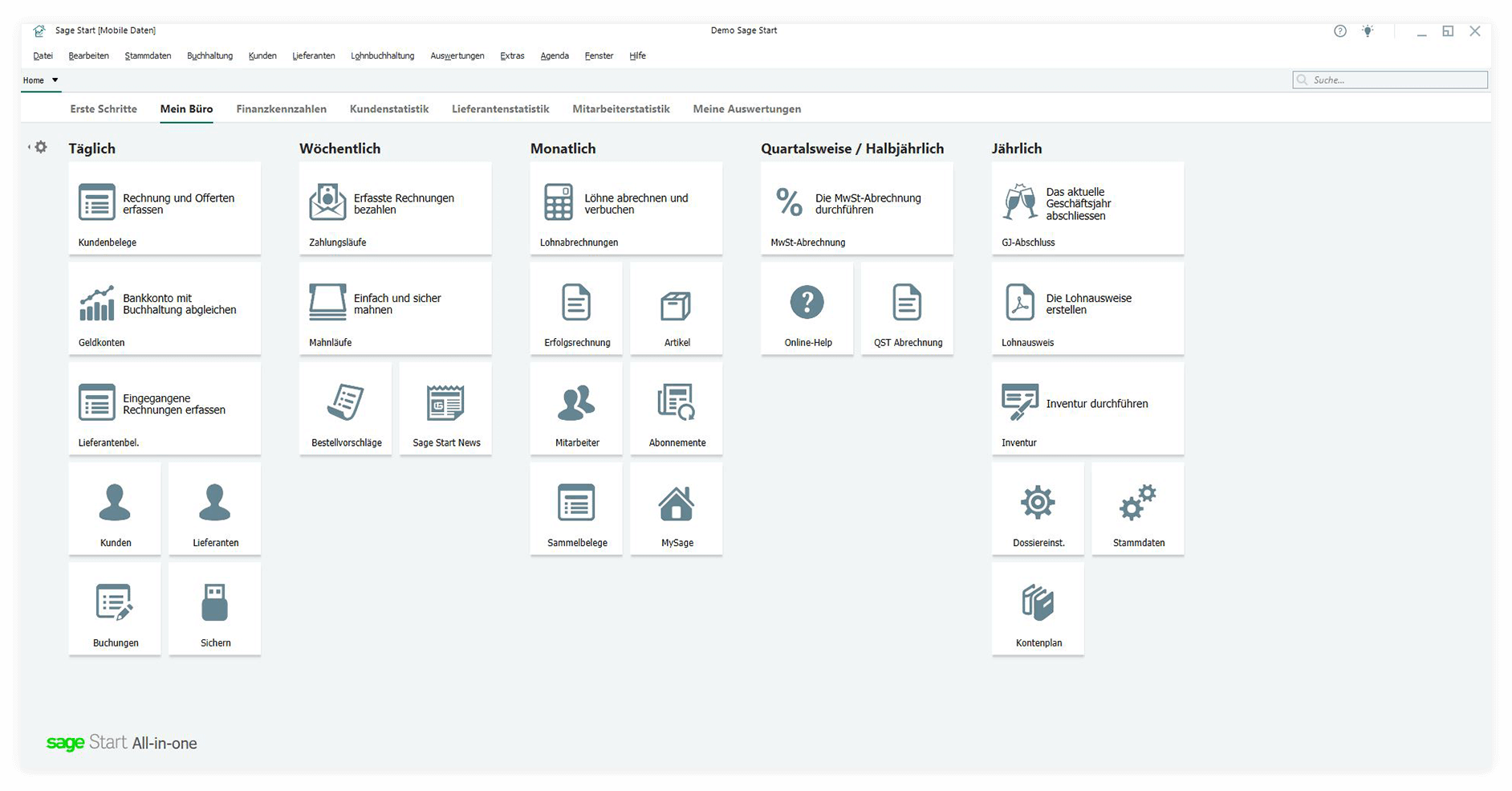Click the Suche search field

(x=1390, y=80)
